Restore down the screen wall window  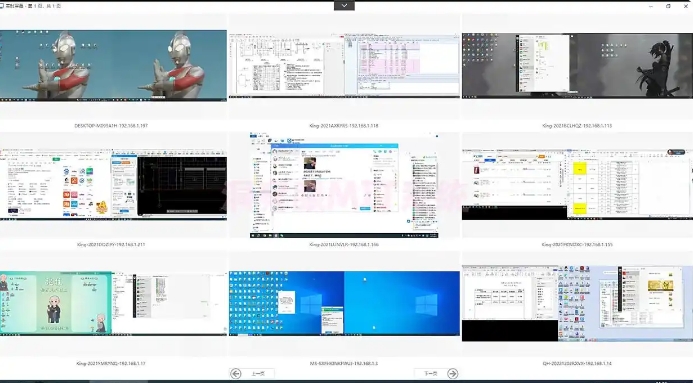[x=668, y=6]
